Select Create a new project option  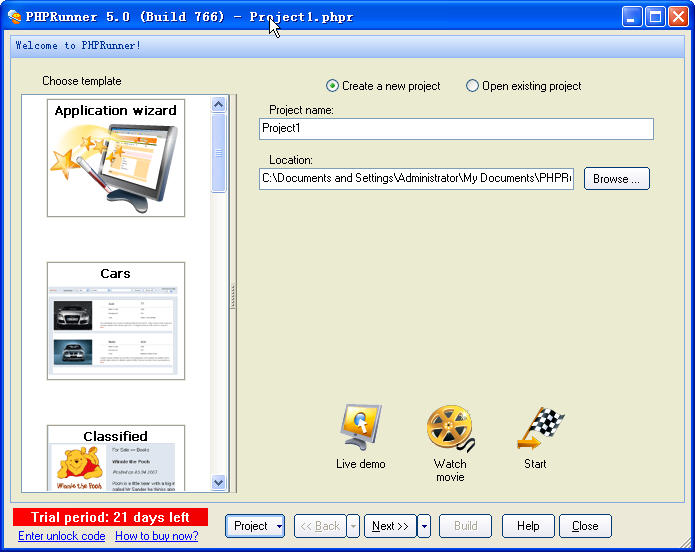tap(334, 86)
